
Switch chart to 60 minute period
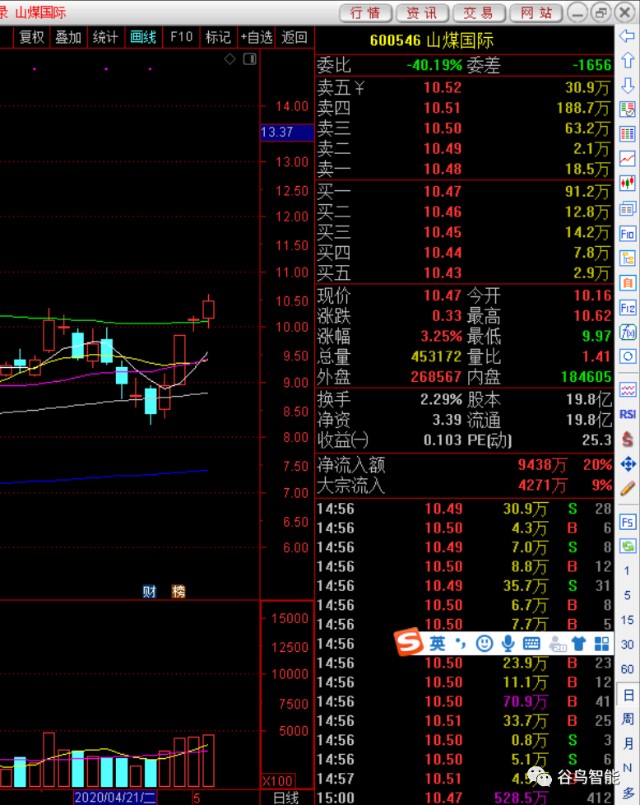627,669
